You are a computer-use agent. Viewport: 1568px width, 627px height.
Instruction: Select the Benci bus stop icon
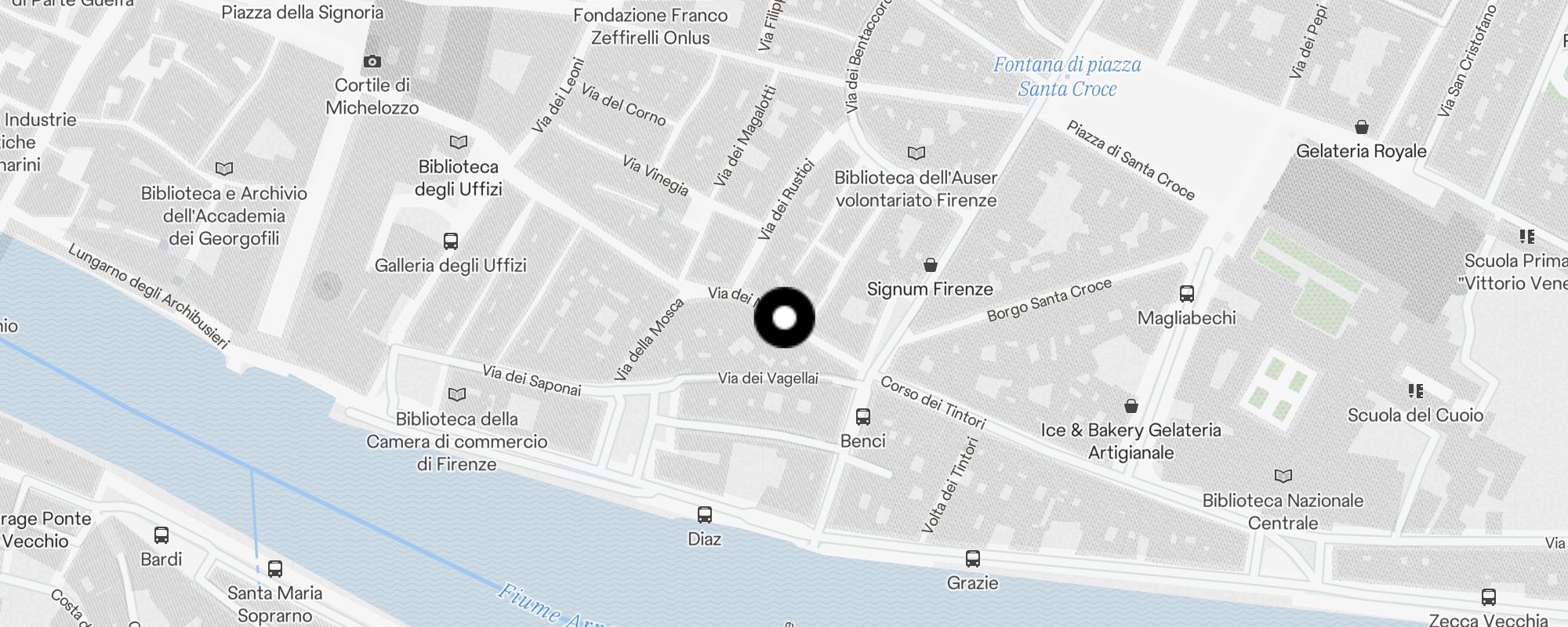863,416
